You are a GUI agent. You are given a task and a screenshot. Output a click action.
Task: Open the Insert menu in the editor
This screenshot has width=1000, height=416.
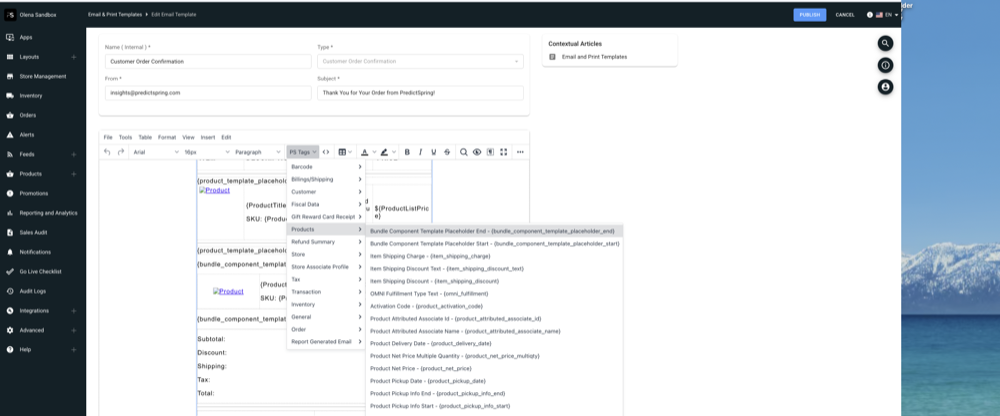(x=208, y=137)
